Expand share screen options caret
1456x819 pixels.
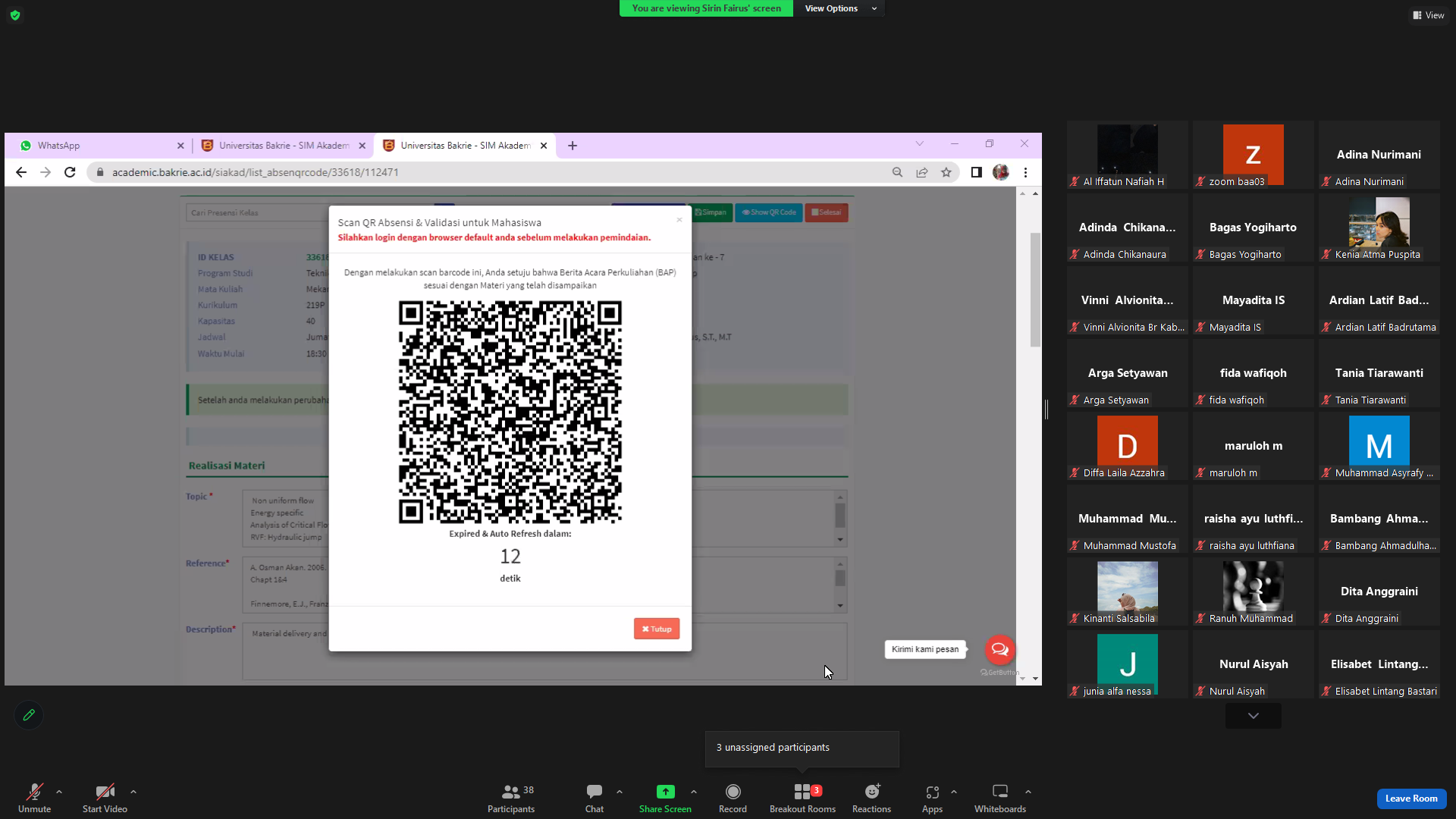(x=694, y=792)
